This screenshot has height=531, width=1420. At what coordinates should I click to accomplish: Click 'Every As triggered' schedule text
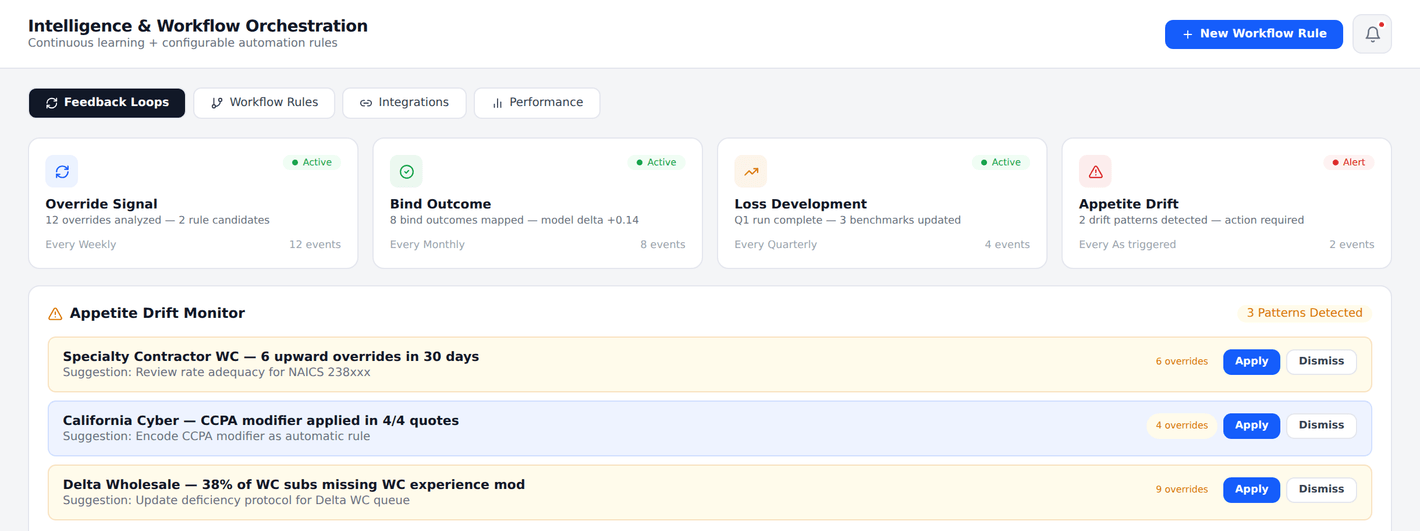click(1127, 245)
